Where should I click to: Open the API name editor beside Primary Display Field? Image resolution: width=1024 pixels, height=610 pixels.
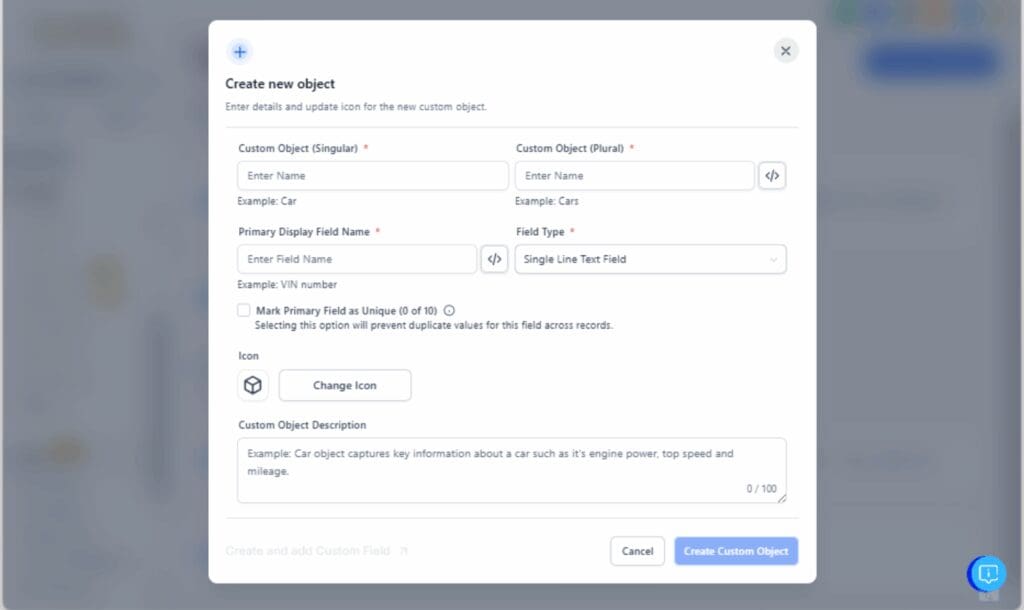pyautogui.click(x=494, y=258)
